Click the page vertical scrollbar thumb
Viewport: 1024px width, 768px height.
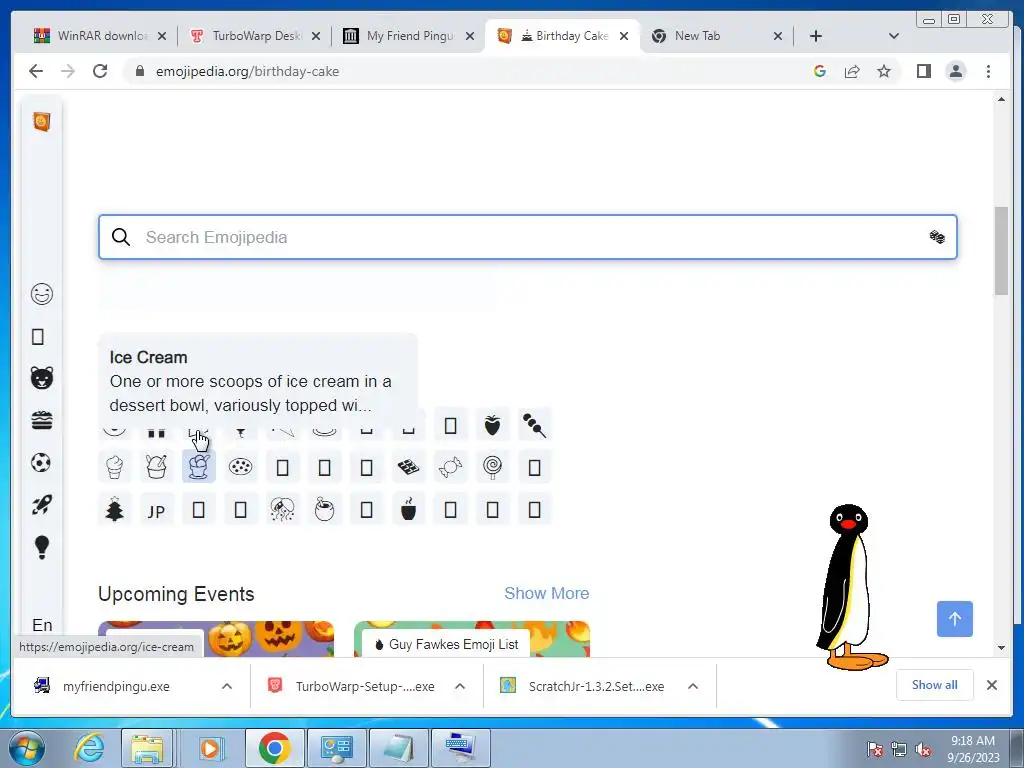tap(1001, 251)
